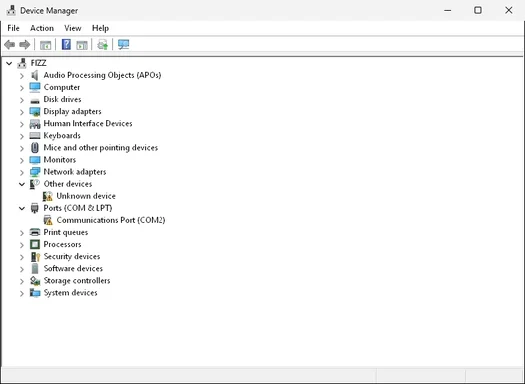Click the Help question mark toolbar icon

(x=66, y=44)
